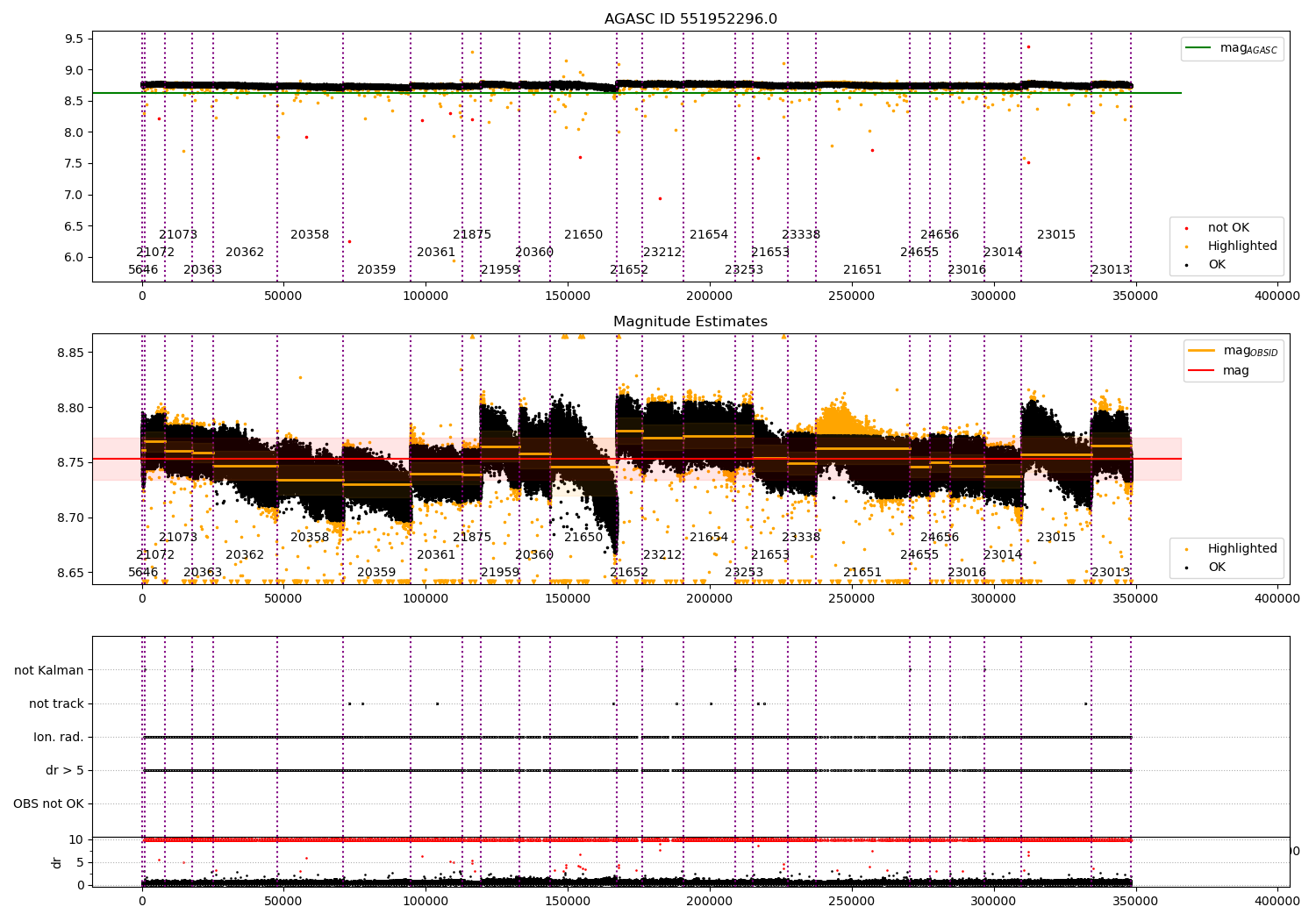Click obsid label 20362 in the top plot
Screen dimensions: 1316x921
point(245,252)
